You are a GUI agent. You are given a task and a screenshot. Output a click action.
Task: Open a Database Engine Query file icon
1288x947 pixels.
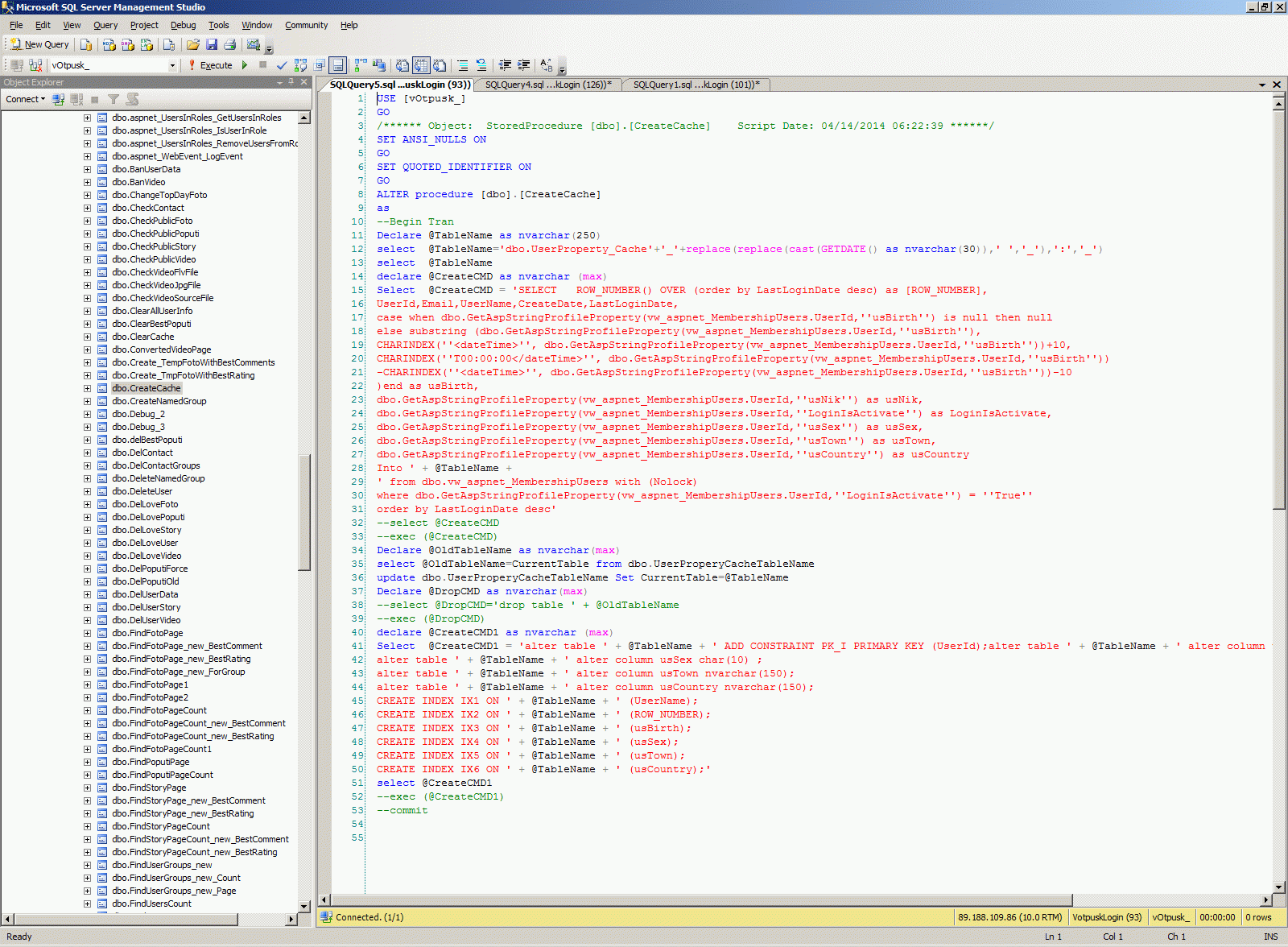point(86,44)
